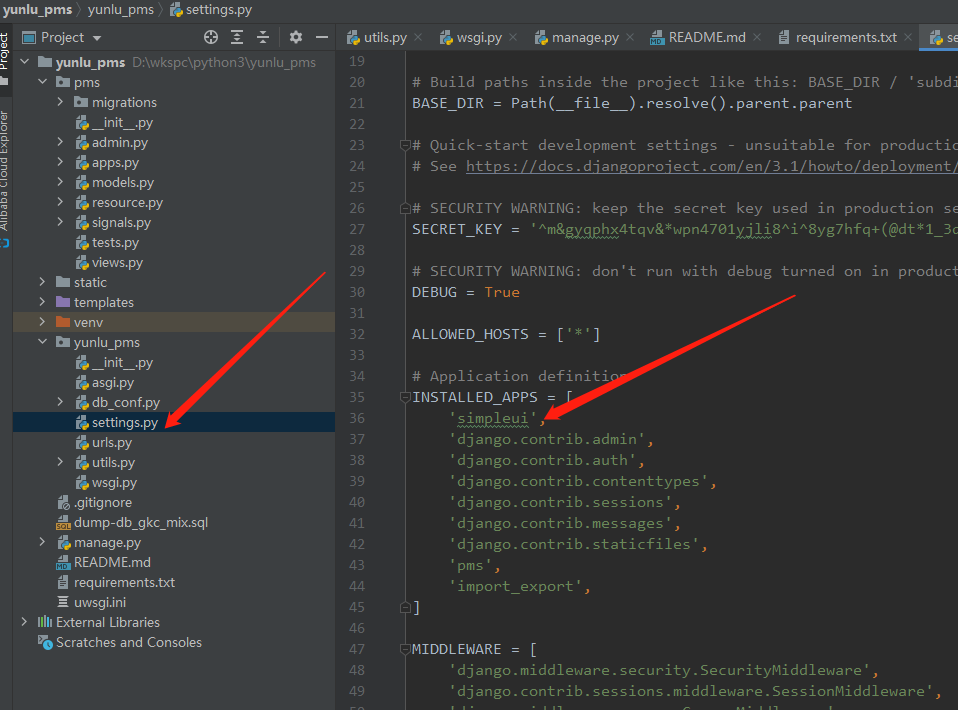The width and height of the screenshot is (958, 710).
Task: Expand the db_conf.py node
Action: 60,402
